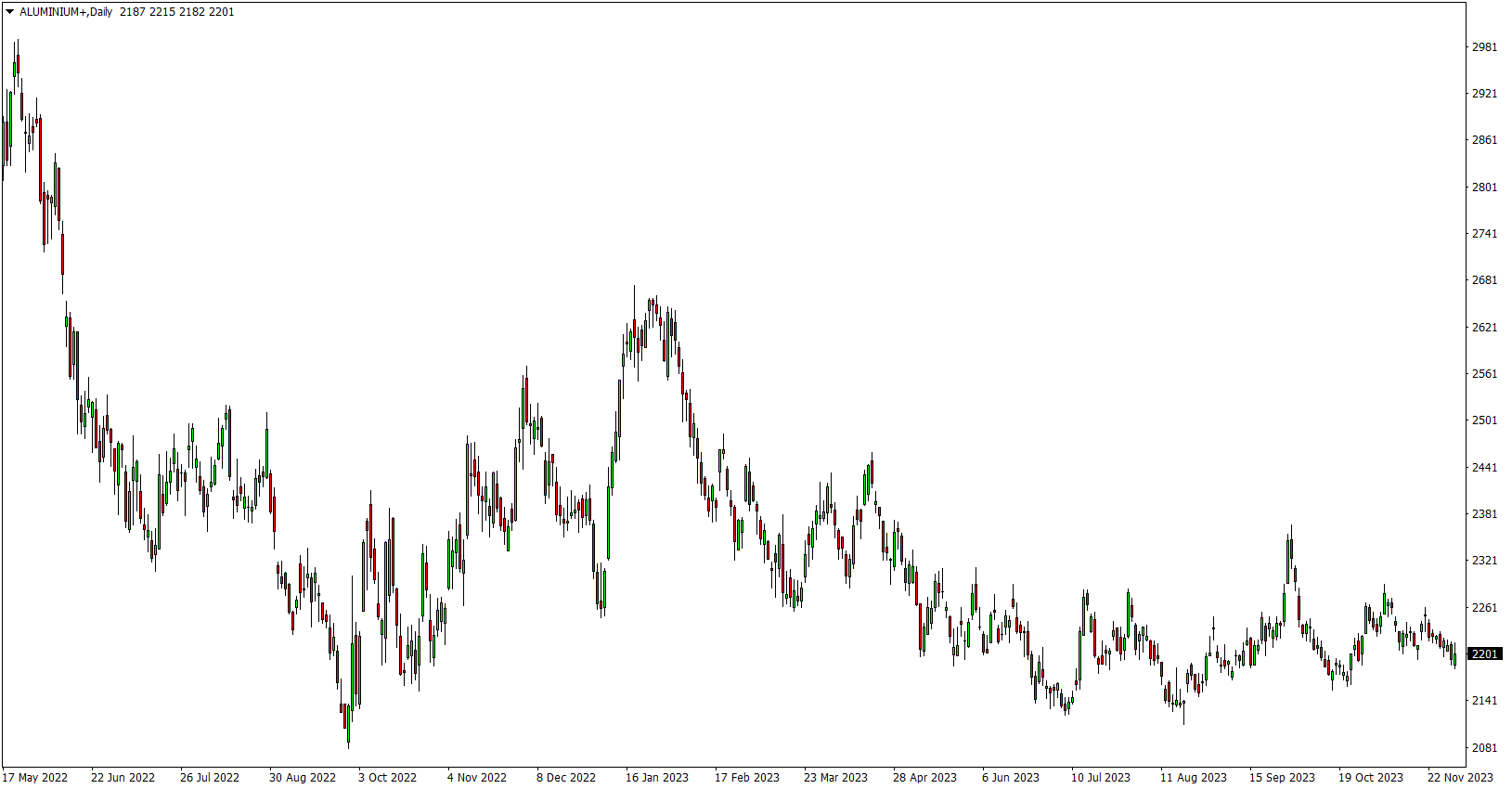1512x789 pixels.
Task: Click the 2681 price level label
Action: point(1484,280)
